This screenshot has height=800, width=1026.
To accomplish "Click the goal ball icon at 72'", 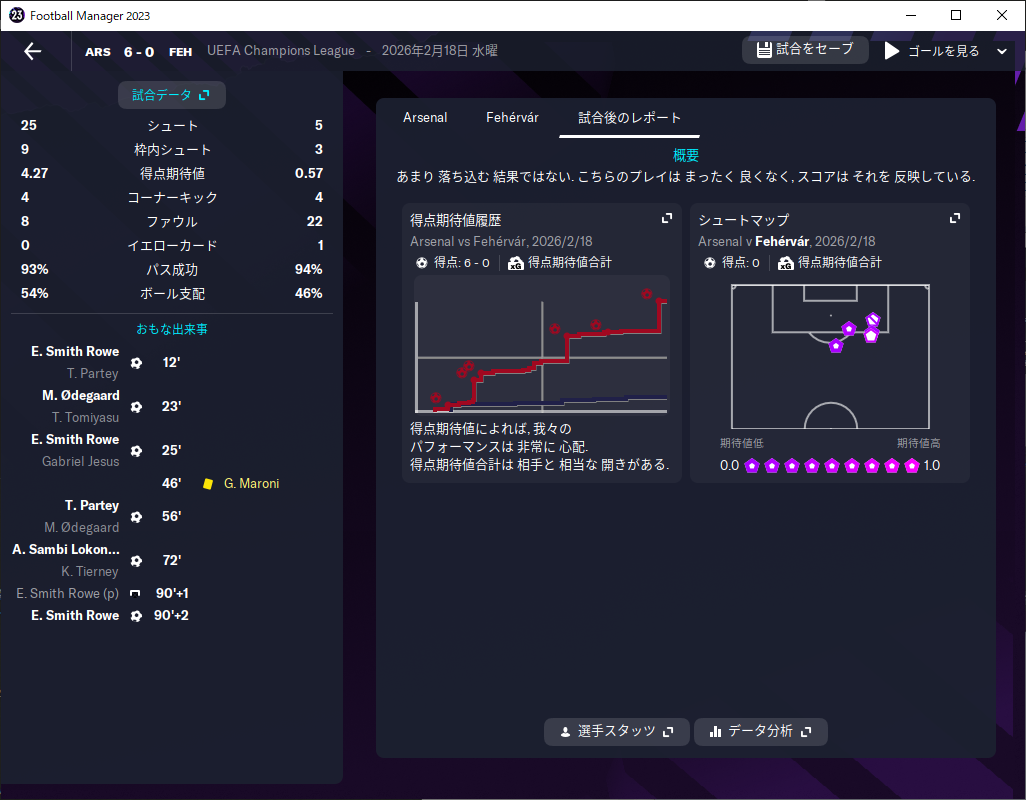I will [x=136, y=561].
